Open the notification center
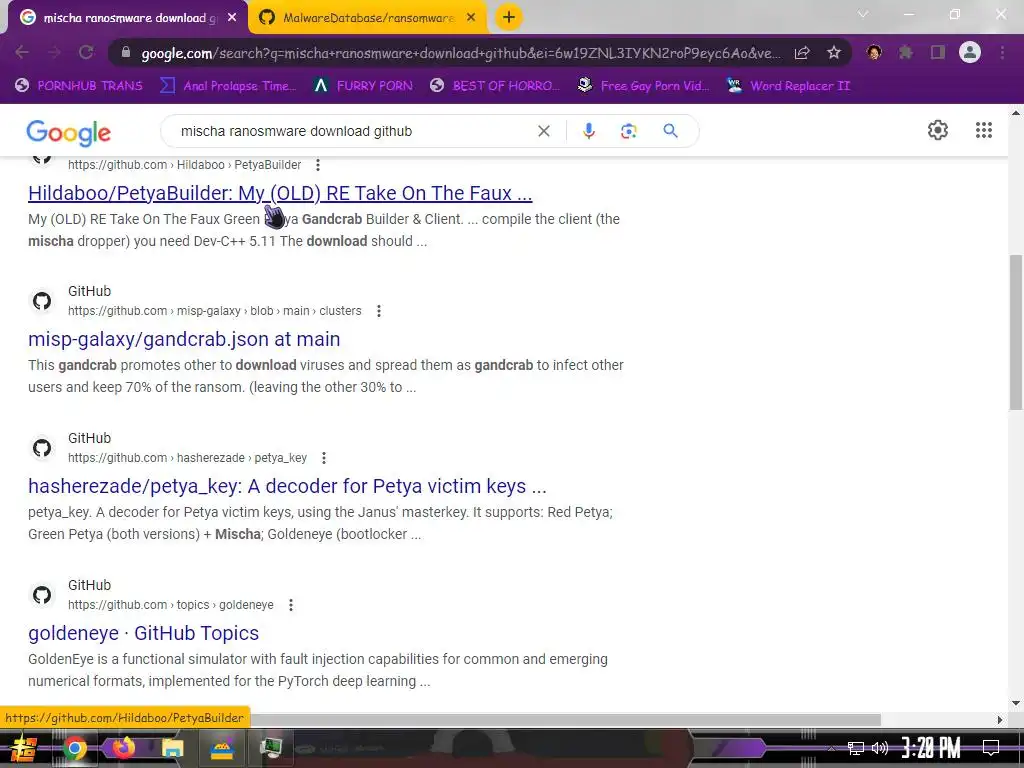This screenshot has height=768, width=1024. [x=991, y=748]
